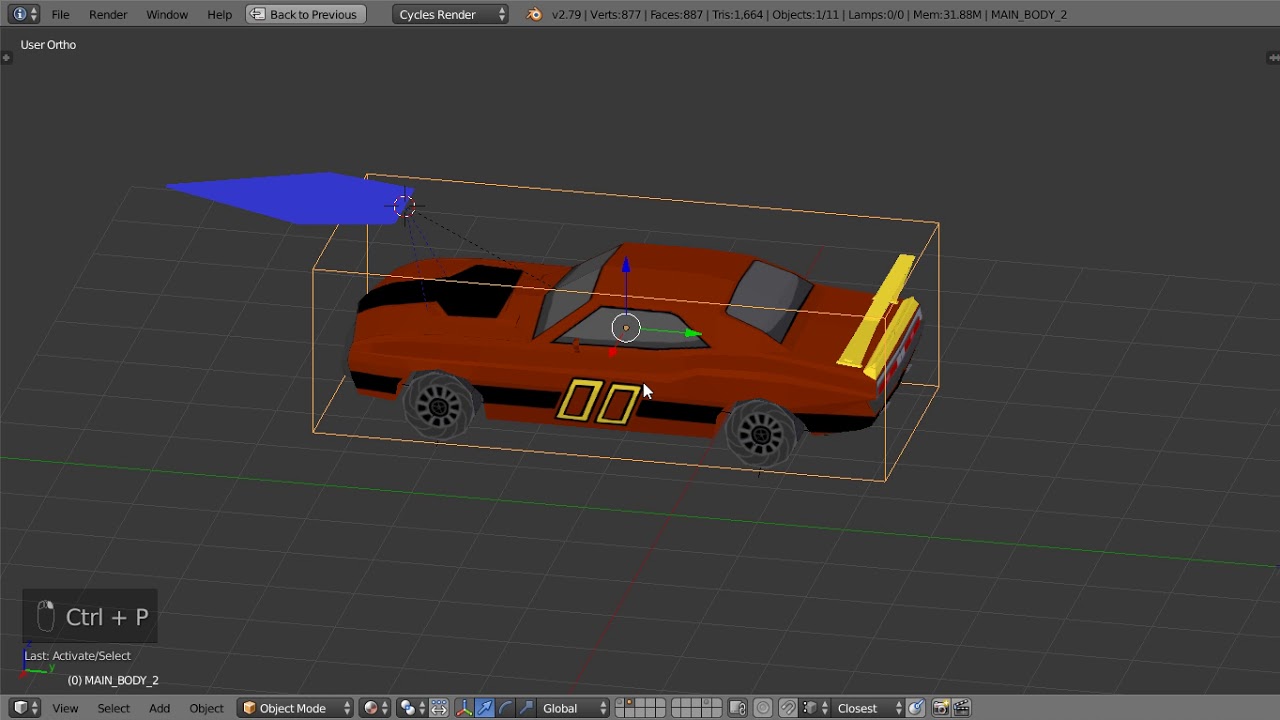This screenshot has width=1280, height=720.
Task: Open the Object menu in viewport header
Action: pos(206,708)
